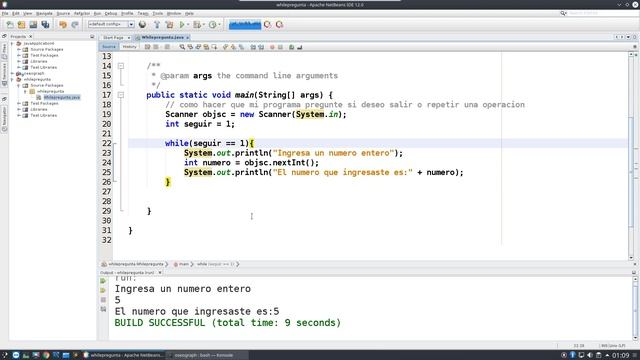Click the Apache NetBeans taskbar entry
Image resolution: width=640 pixels, height=360 pixels.
point(124,356)
